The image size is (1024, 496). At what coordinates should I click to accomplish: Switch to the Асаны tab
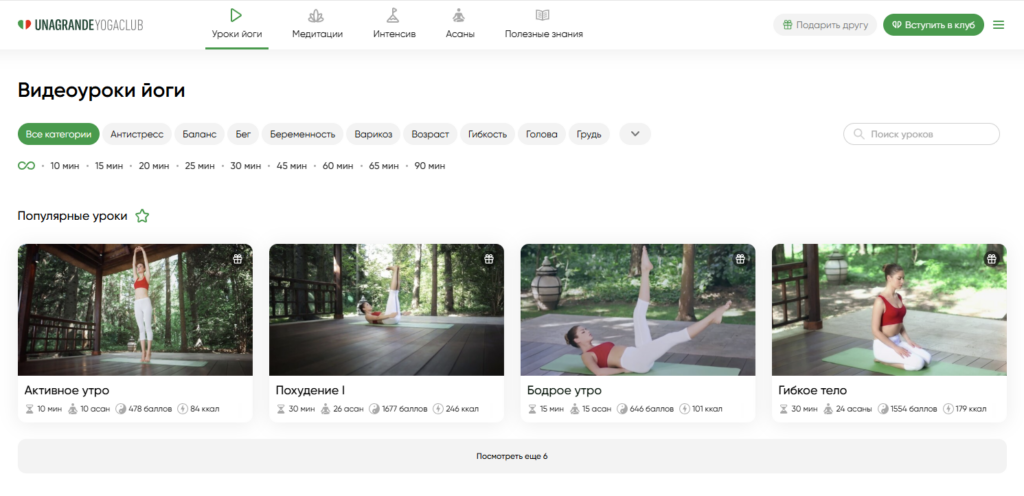460,25
